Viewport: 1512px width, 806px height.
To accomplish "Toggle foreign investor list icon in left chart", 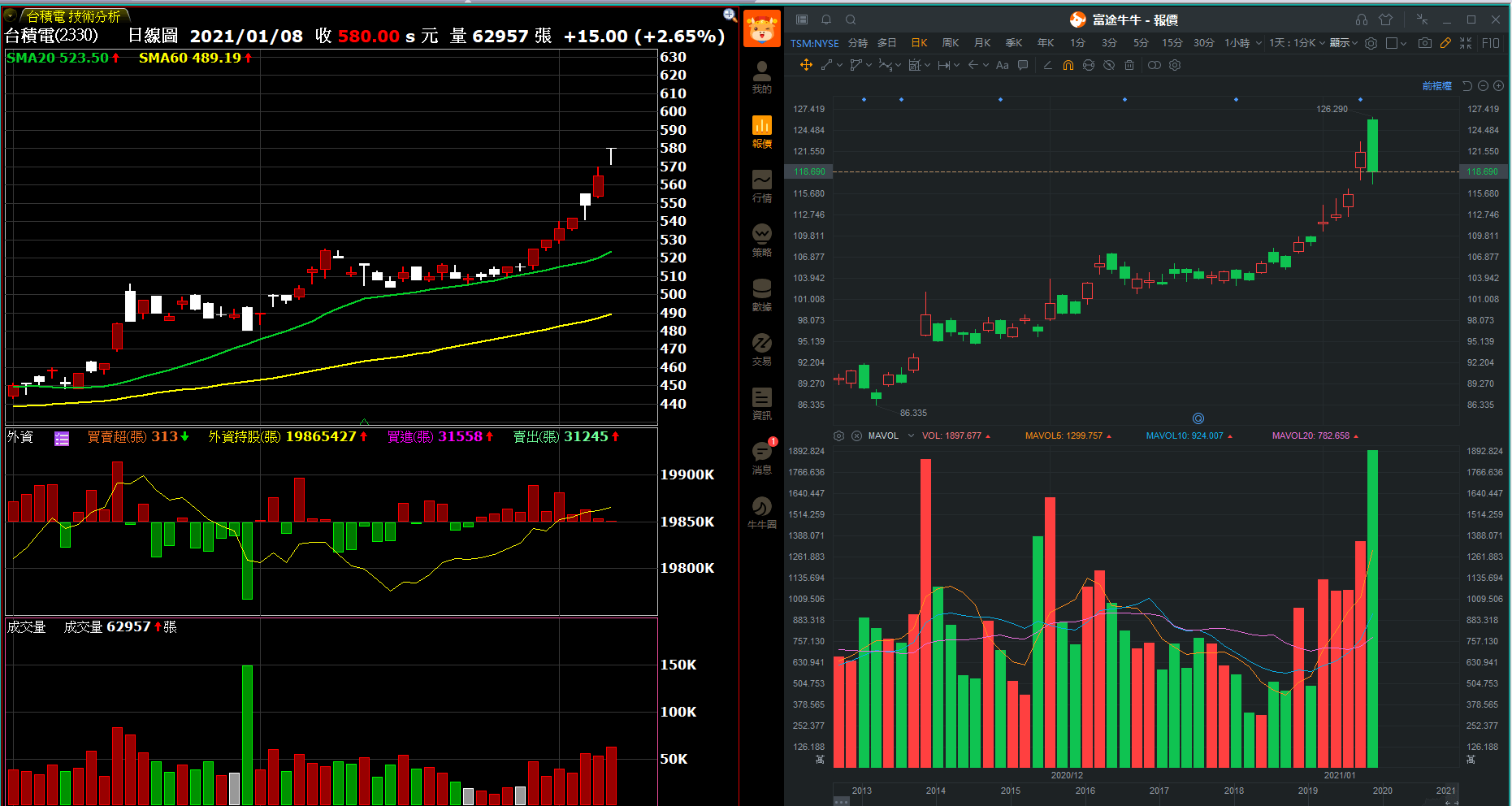I will point(62,439).
